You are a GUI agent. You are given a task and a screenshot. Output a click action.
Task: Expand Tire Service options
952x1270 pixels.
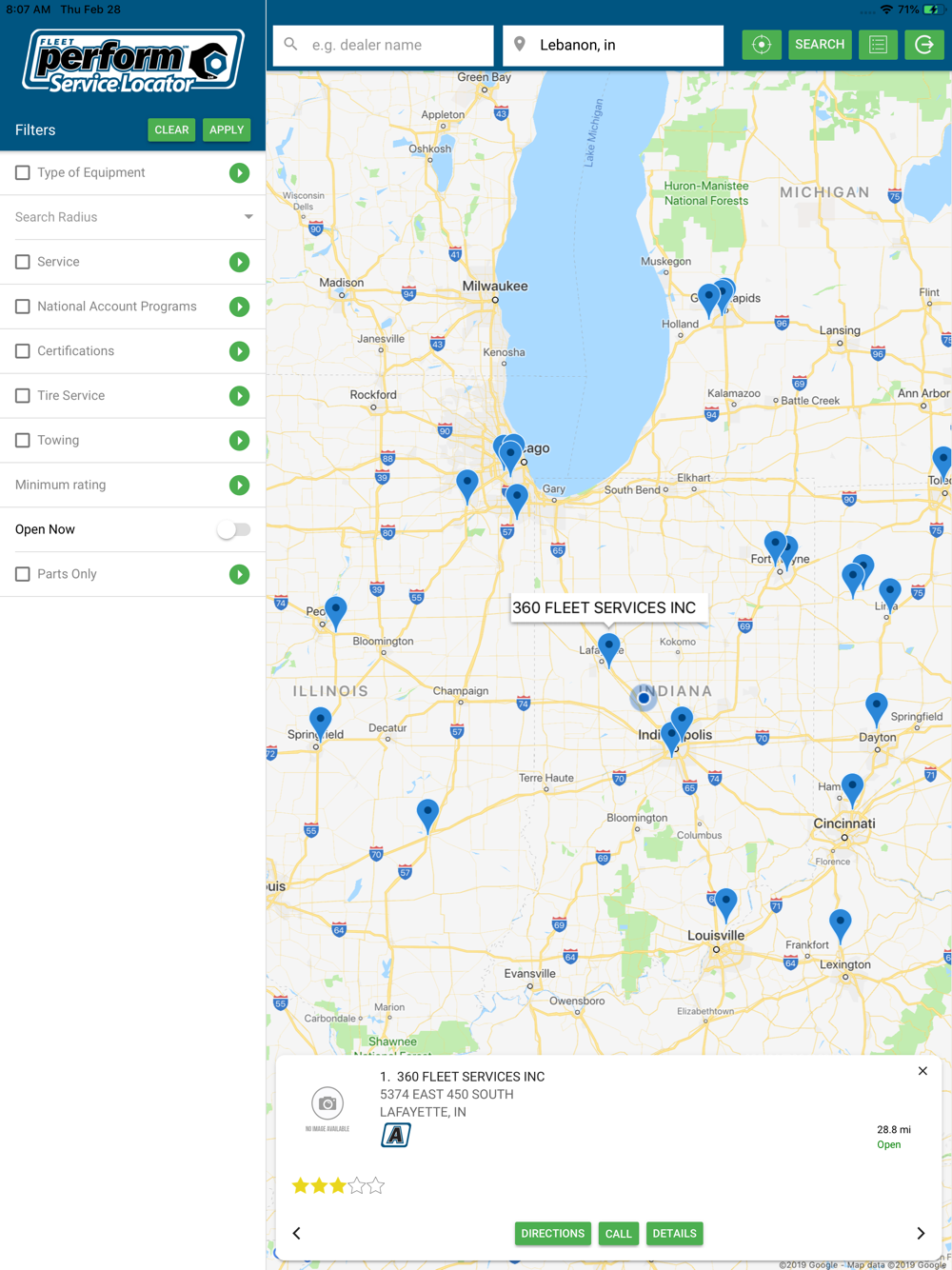[239, 395]
